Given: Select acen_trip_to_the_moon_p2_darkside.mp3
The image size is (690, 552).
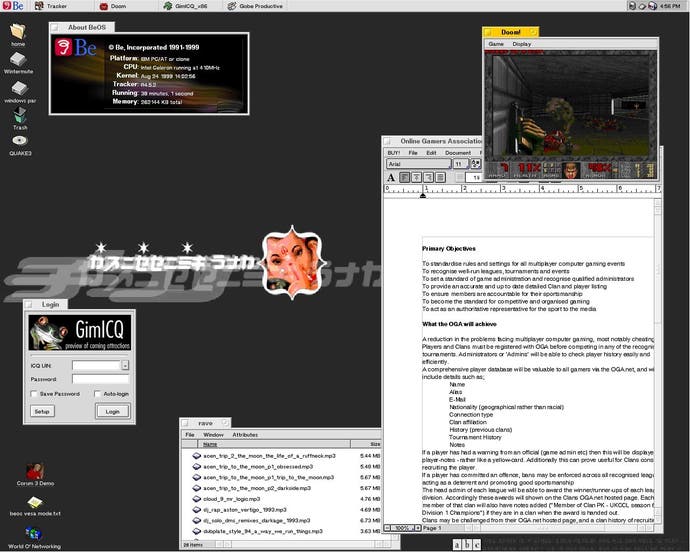Looking at the screenshot, I should click(x=257, y=488).
